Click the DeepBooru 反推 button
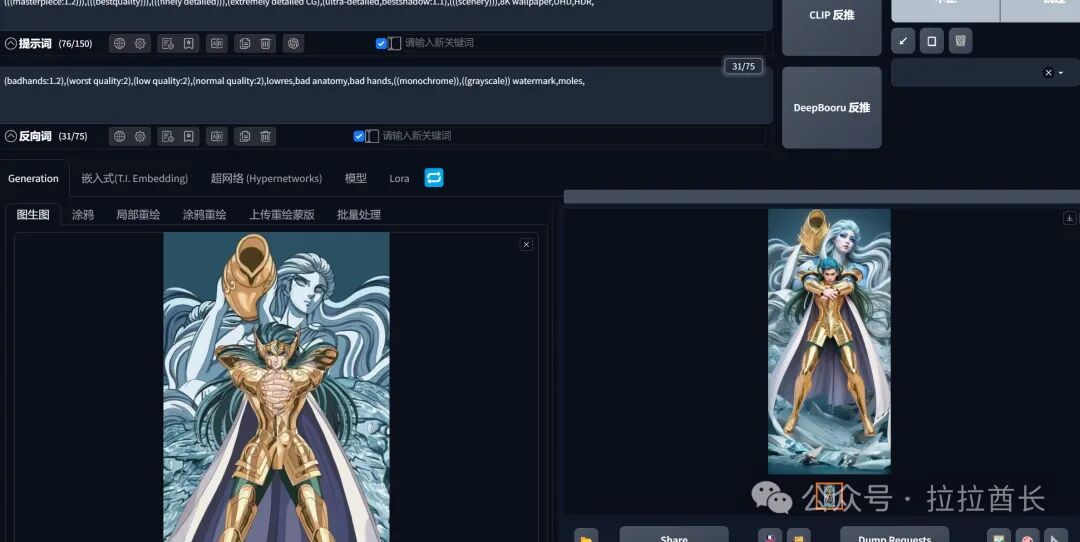The width and height of the screenshot is (1080, 542). pos(831,107)
